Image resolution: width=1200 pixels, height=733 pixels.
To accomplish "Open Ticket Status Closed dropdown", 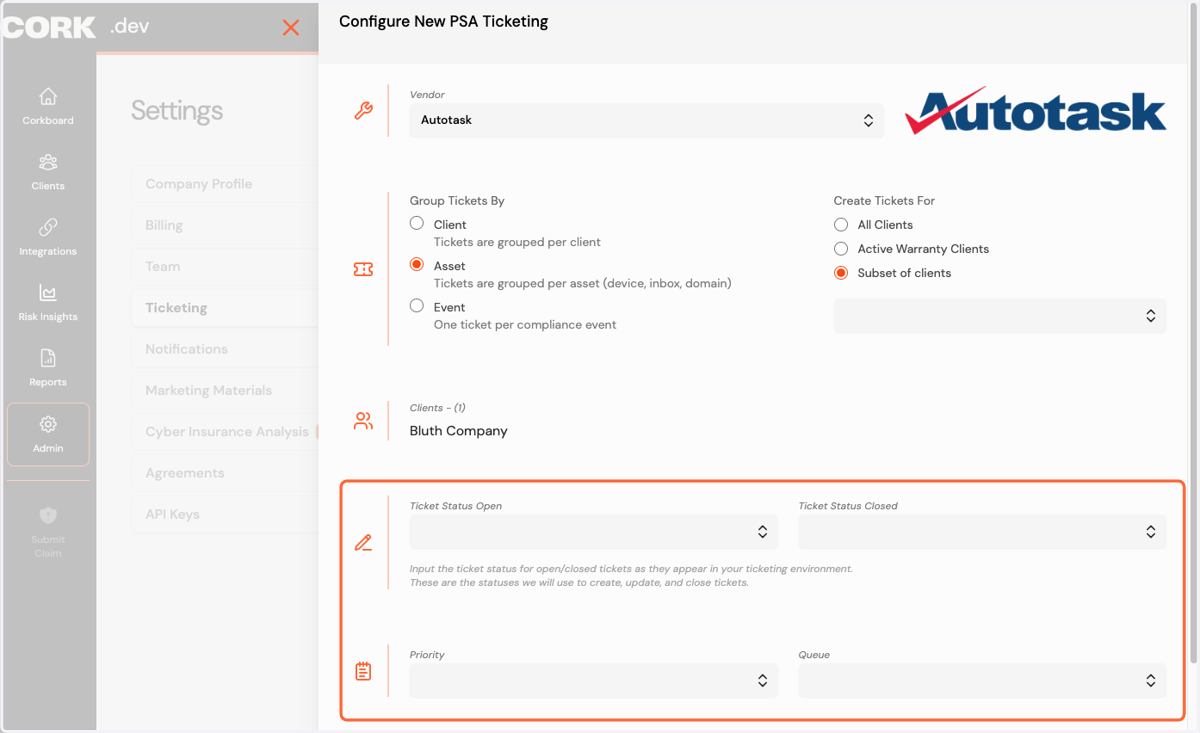I will coord(982,532).
